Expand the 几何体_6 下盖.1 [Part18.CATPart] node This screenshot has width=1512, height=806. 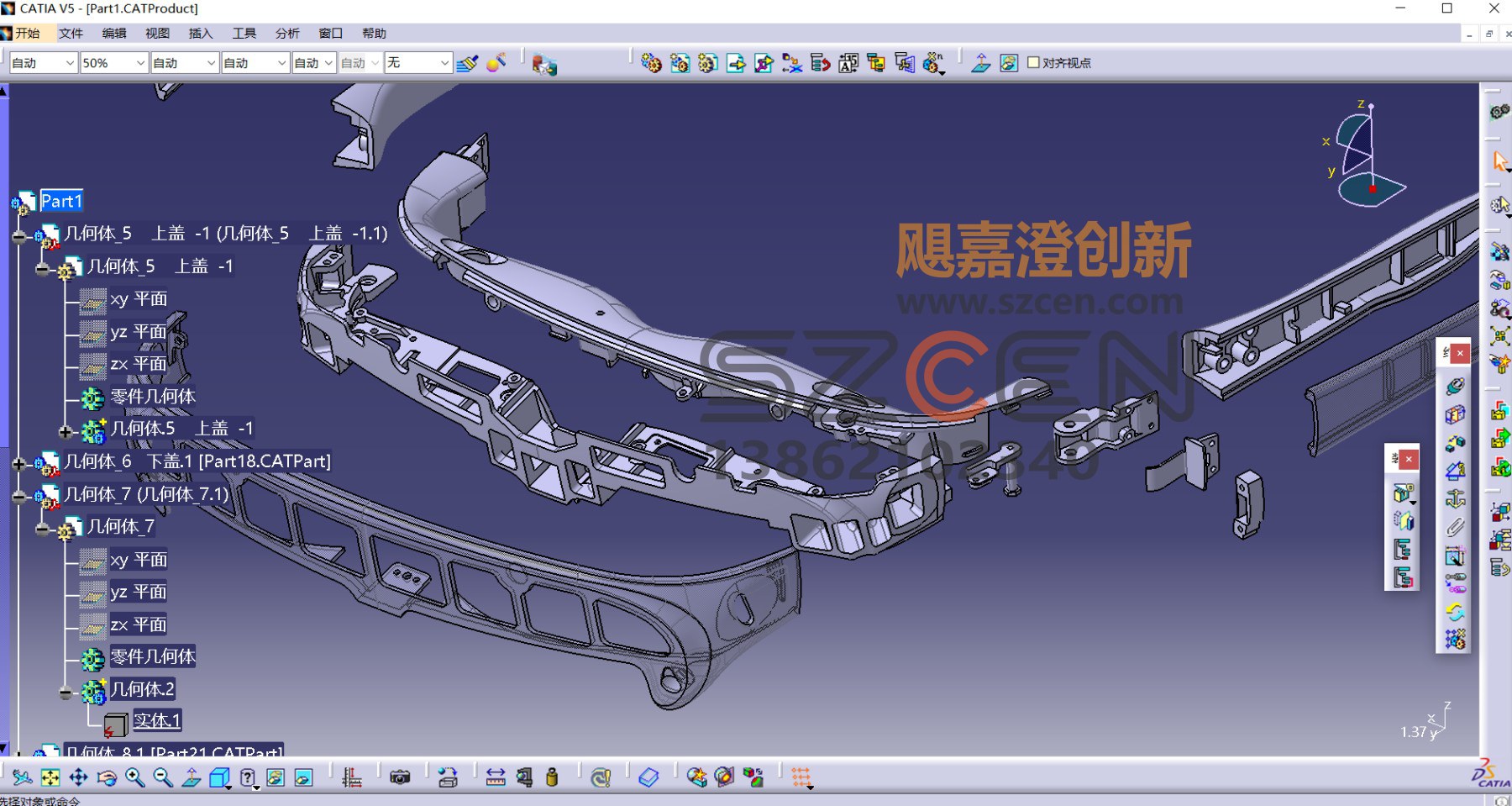click(19, 463)
